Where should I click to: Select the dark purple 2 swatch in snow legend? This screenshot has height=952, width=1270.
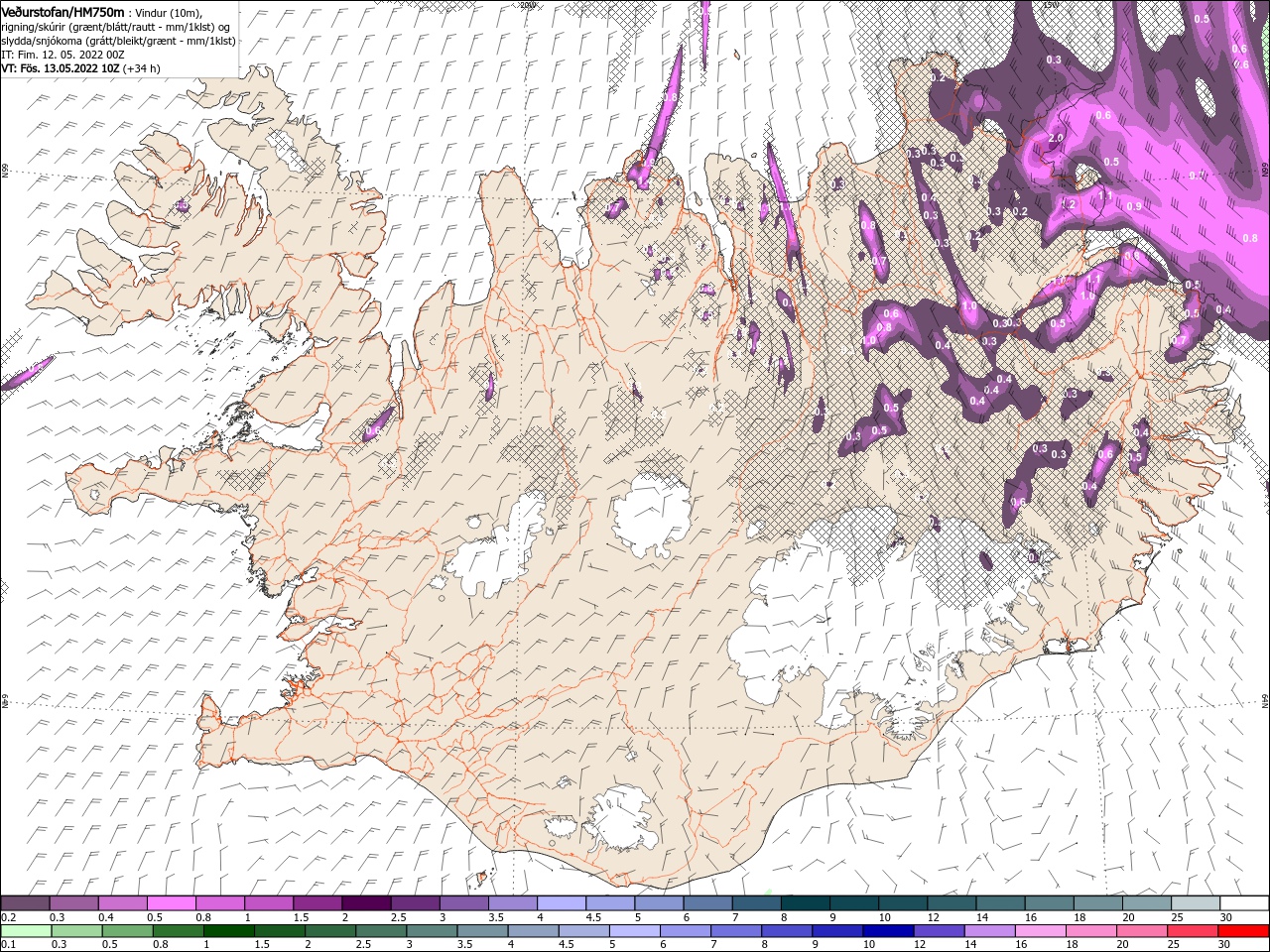[x=365, y=903]
